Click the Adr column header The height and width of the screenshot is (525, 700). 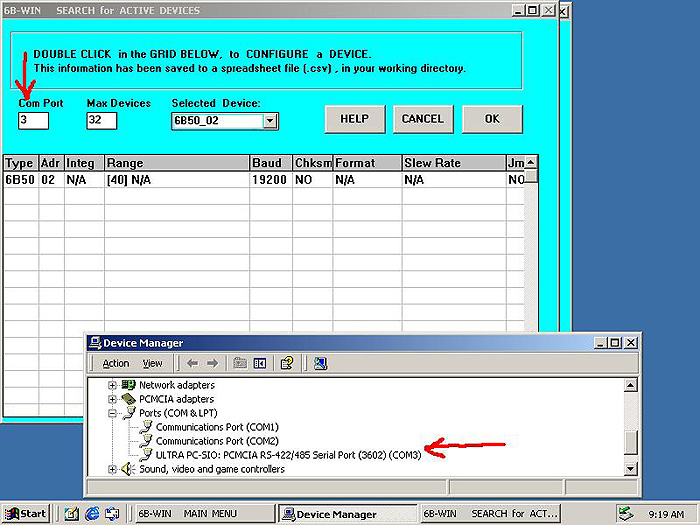[x=51, y=163]
